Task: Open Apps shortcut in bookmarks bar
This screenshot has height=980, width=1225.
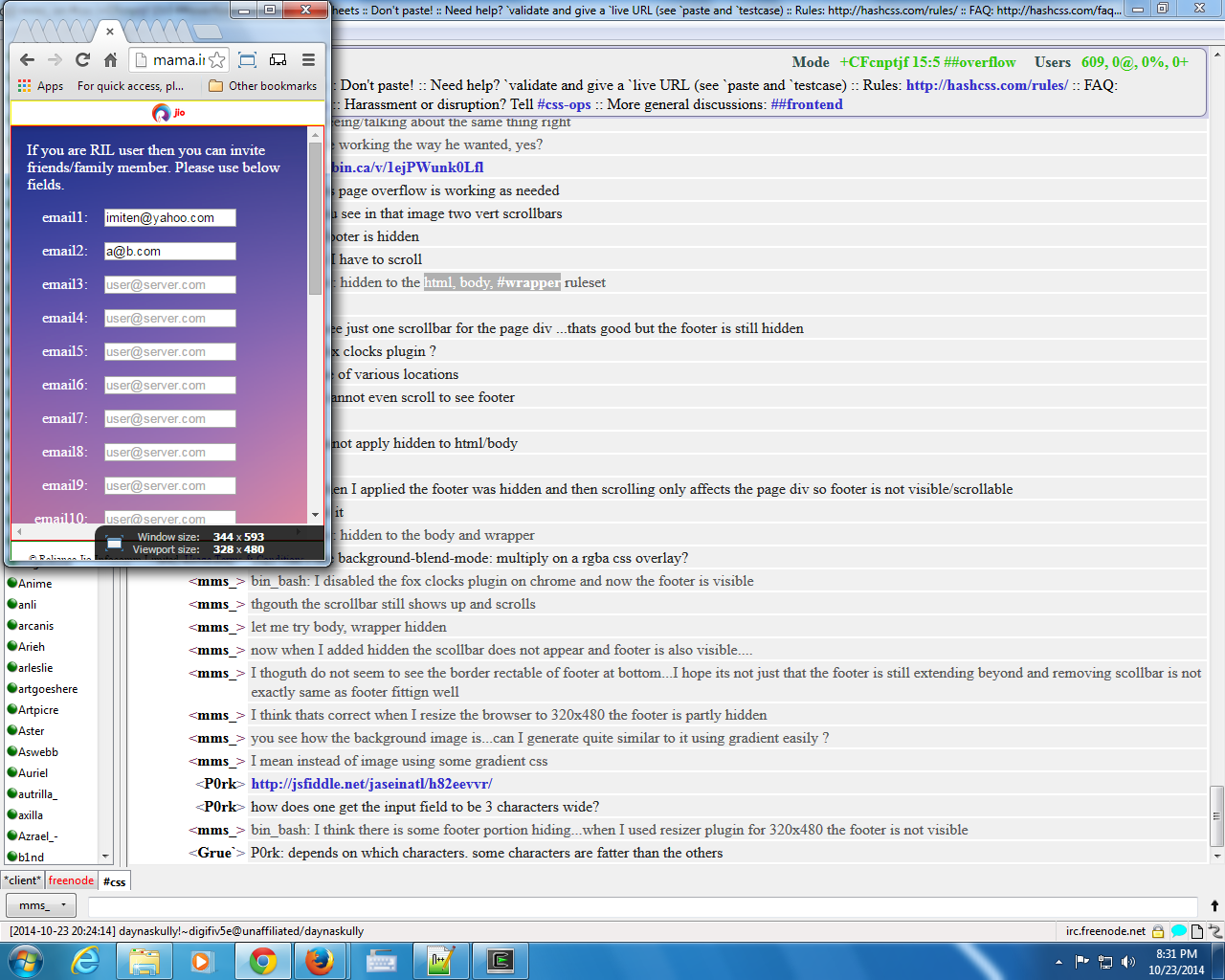Action: pyautogui.click(x=40, y=86)
